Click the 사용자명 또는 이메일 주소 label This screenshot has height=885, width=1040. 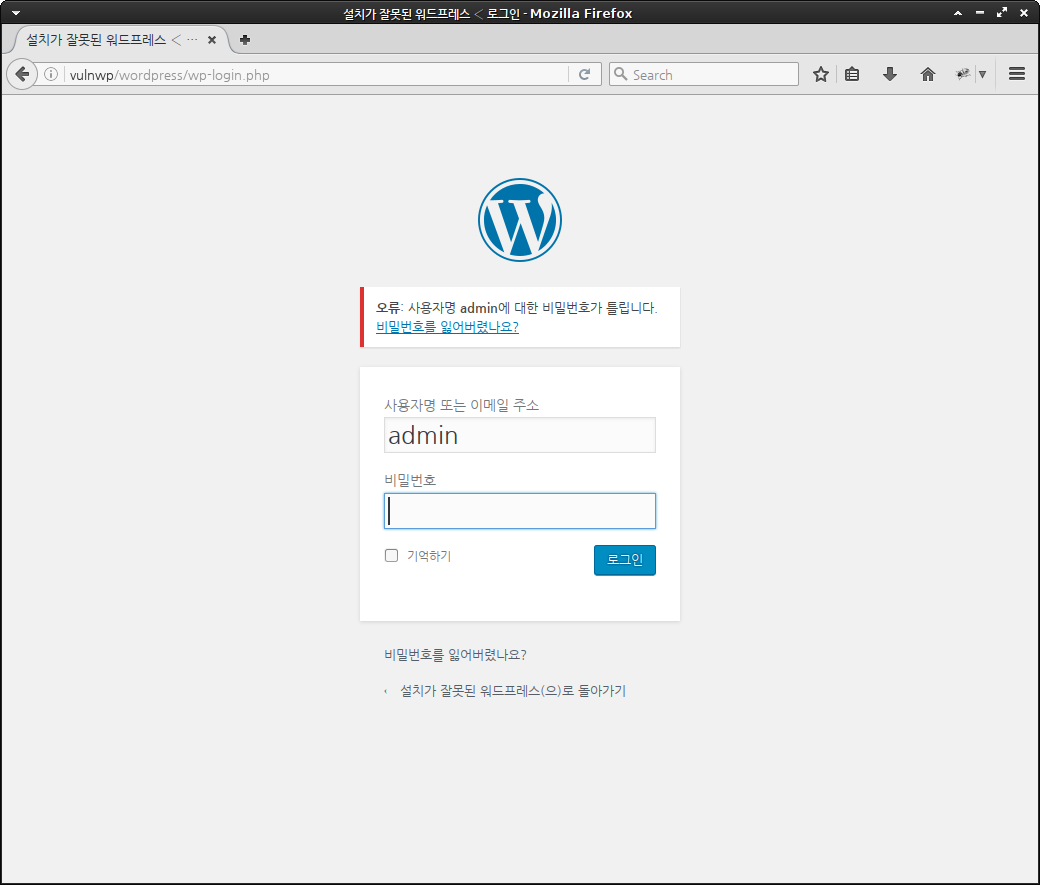point(462,405)
